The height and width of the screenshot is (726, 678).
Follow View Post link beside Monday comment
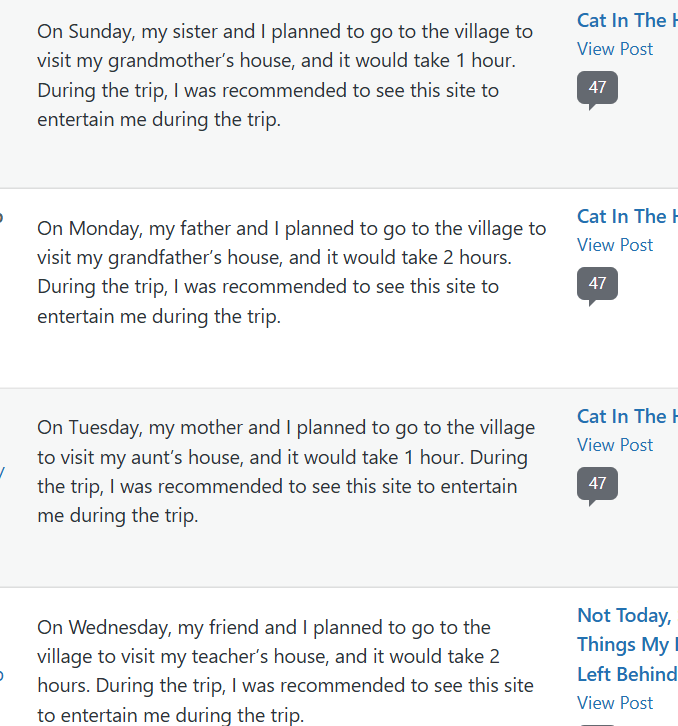[x=615, y=245]
